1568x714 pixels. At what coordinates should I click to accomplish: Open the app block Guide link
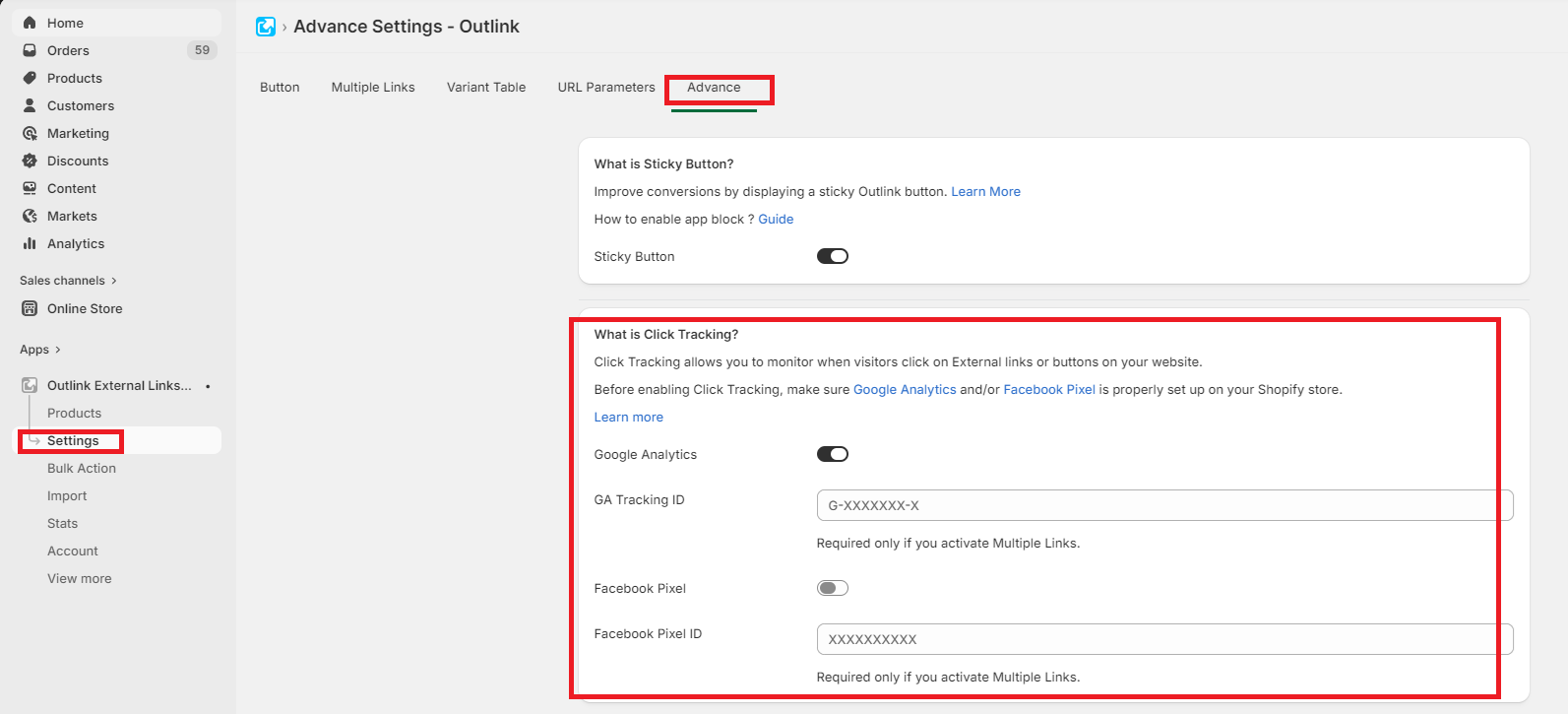tap(776, 220)
